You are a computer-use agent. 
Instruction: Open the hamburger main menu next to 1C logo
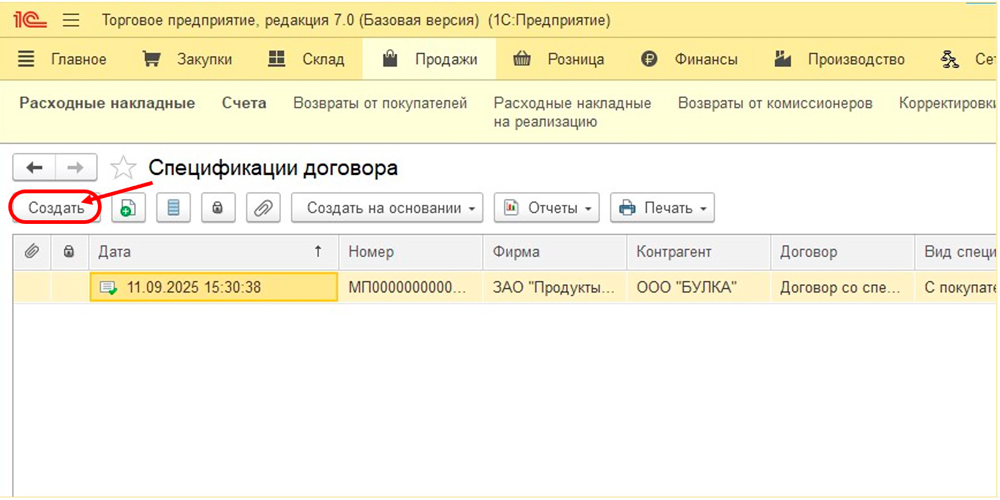point(71,20)
